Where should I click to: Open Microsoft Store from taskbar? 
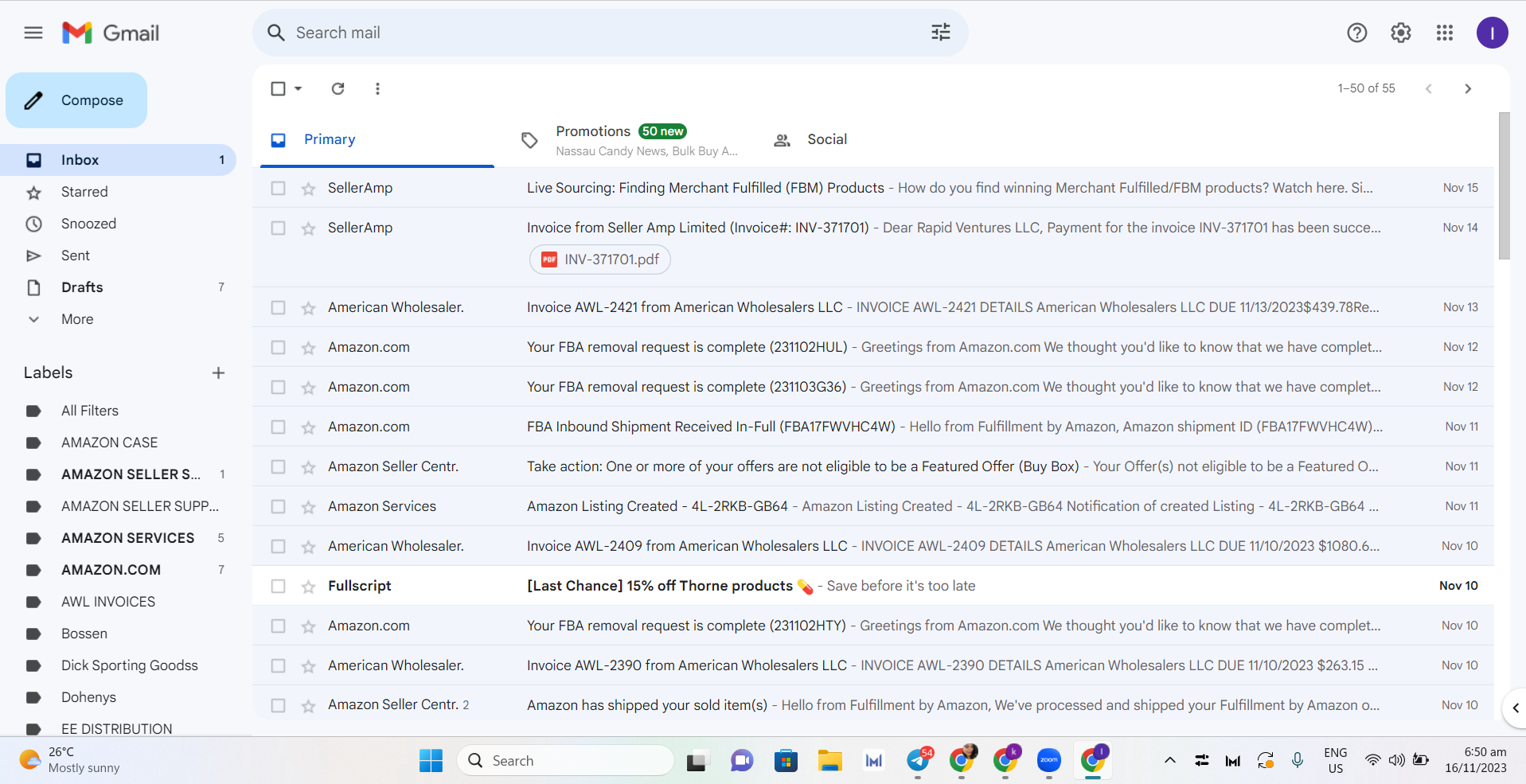[786, 761]
